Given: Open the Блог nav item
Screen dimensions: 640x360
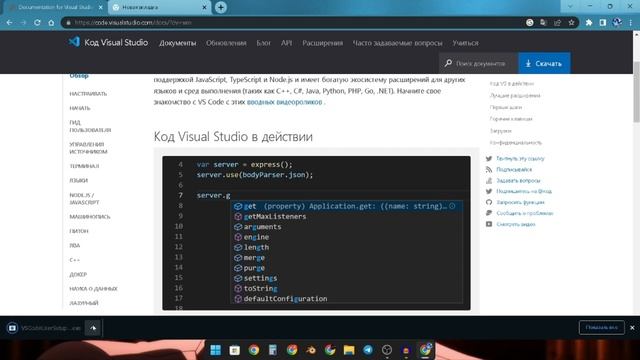Looking at the screenshot, I should (264, 43).
